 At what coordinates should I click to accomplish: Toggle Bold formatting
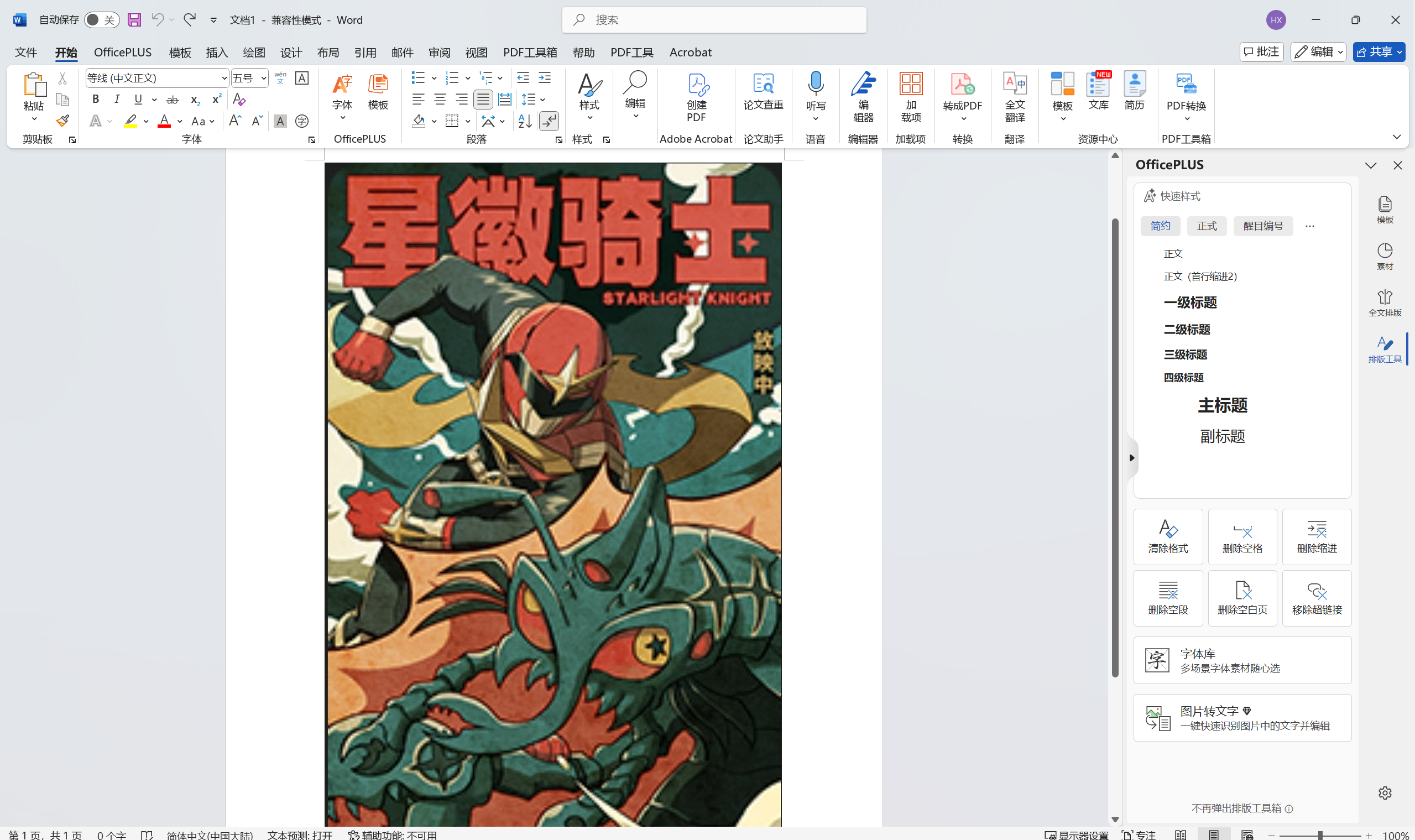point(96,100)
